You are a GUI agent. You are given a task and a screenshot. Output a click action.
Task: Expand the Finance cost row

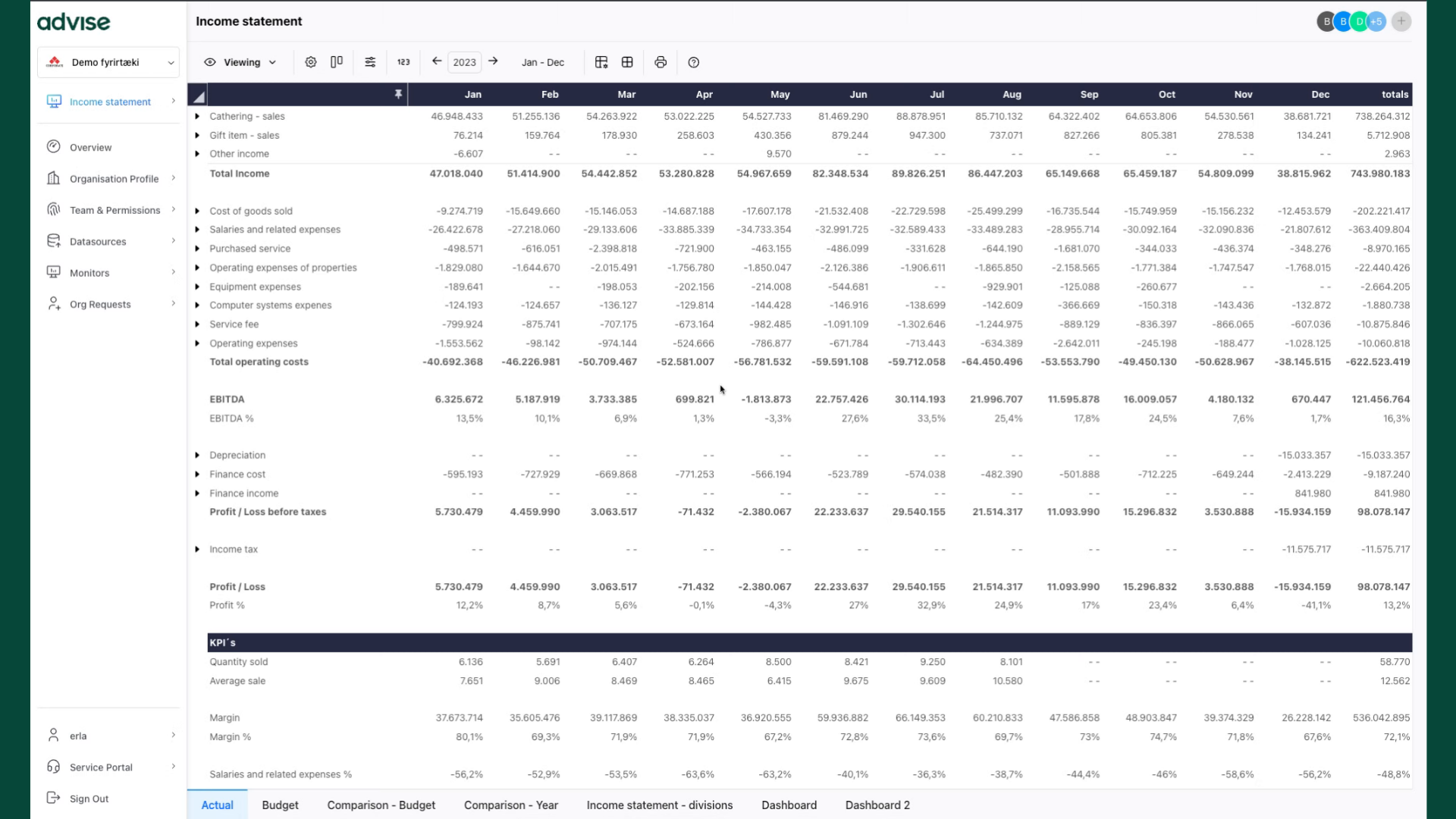coord(197,474)
